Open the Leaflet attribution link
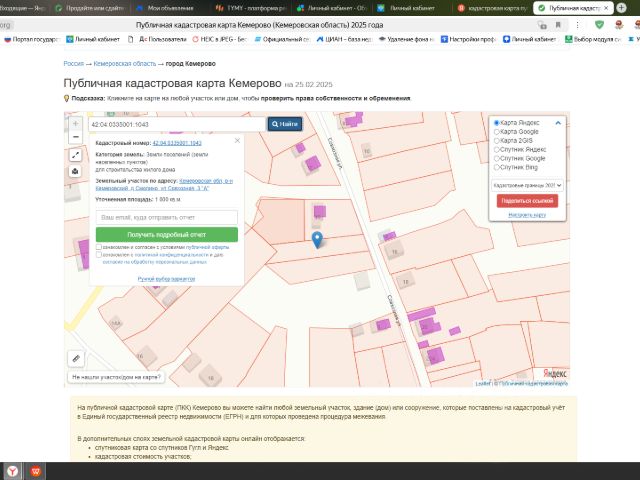 click(482, 383)
